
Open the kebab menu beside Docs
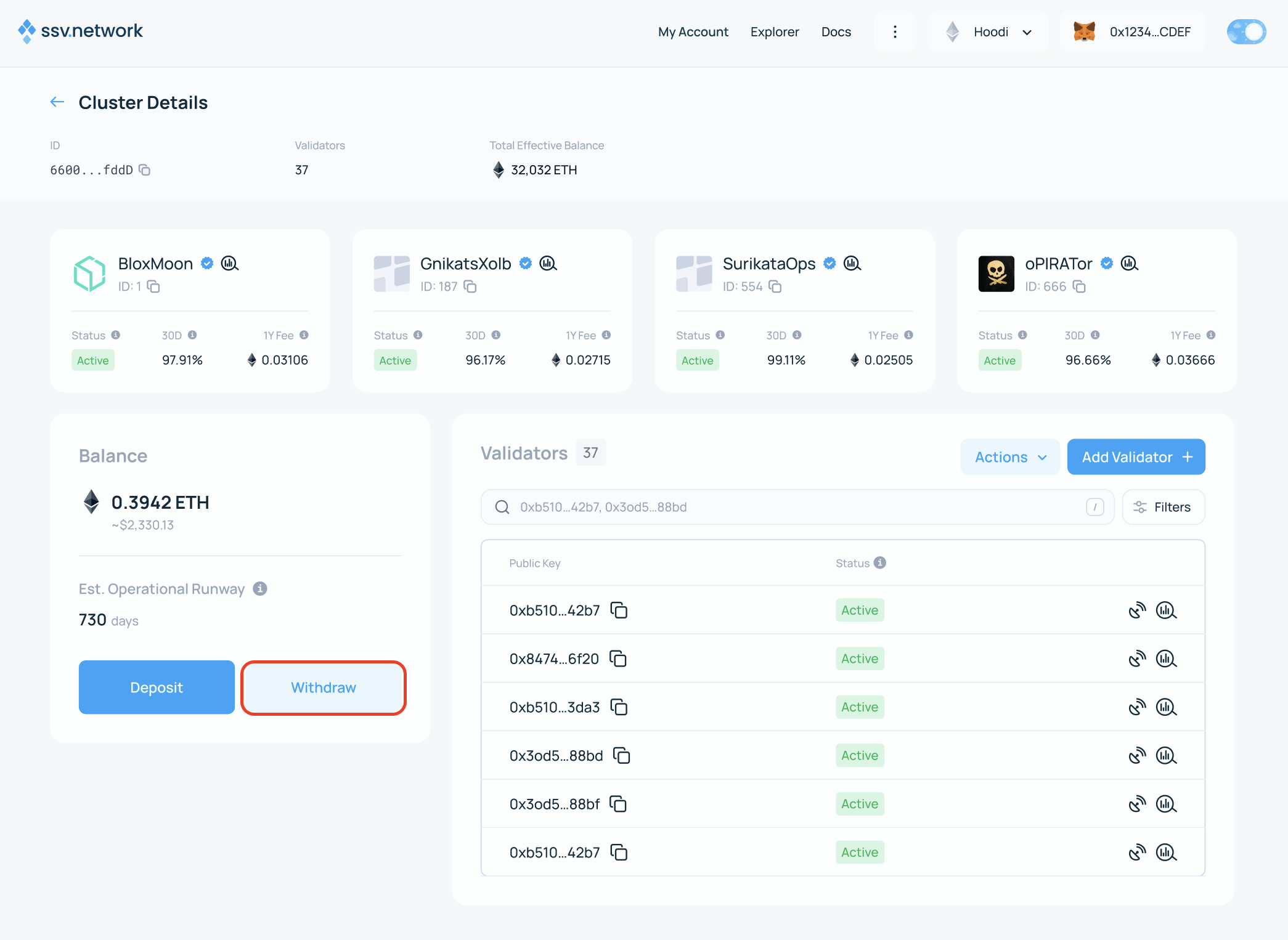(895, 31)
